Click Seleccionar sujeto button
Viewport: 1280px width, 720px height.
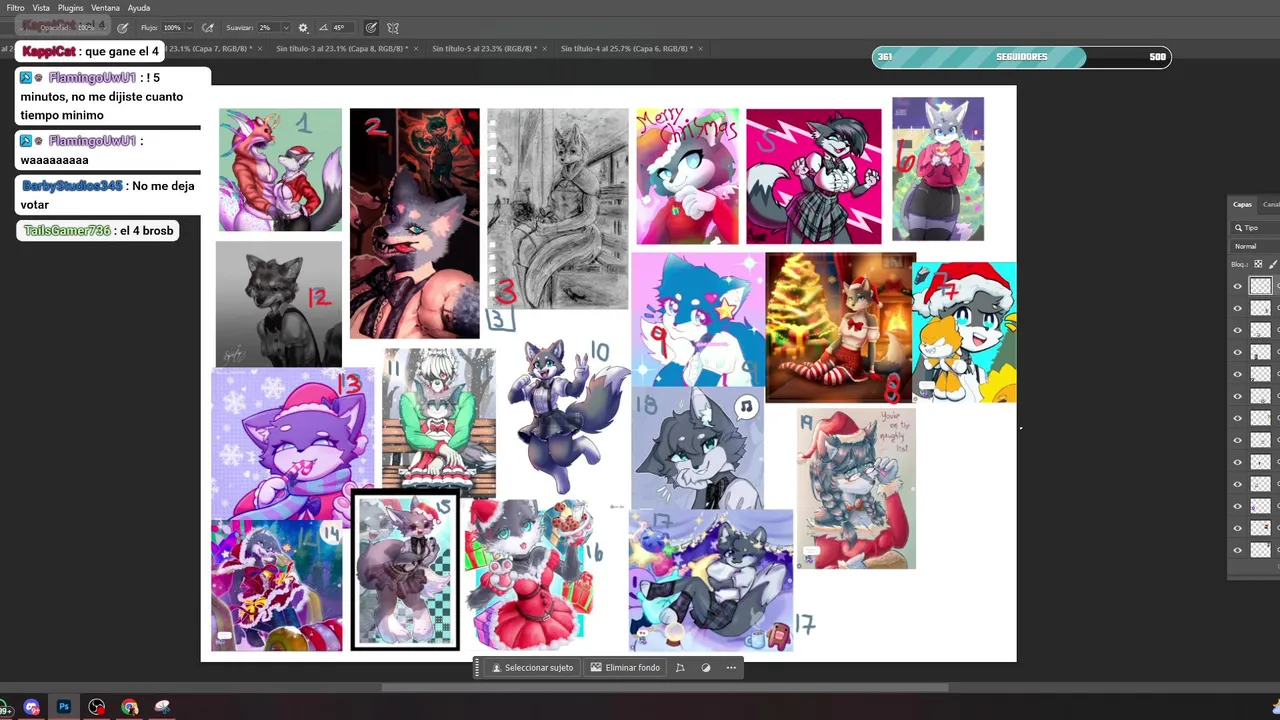(x=533, y=668)
